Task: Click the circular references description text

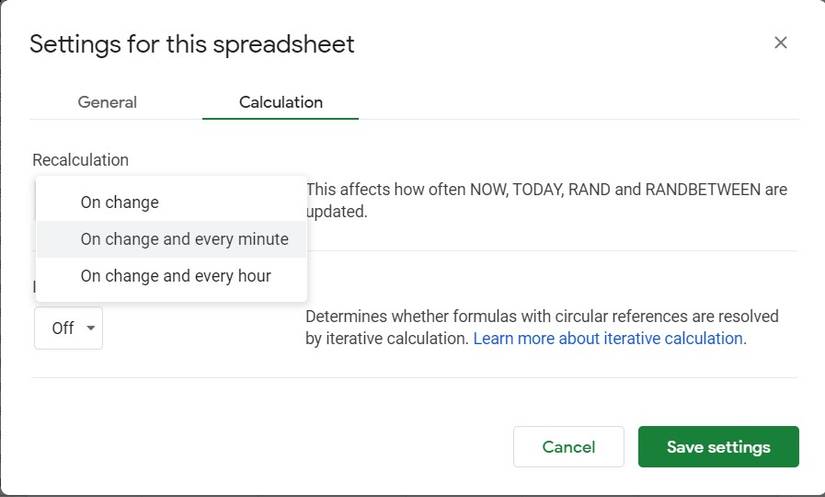Action: [541, 316]
